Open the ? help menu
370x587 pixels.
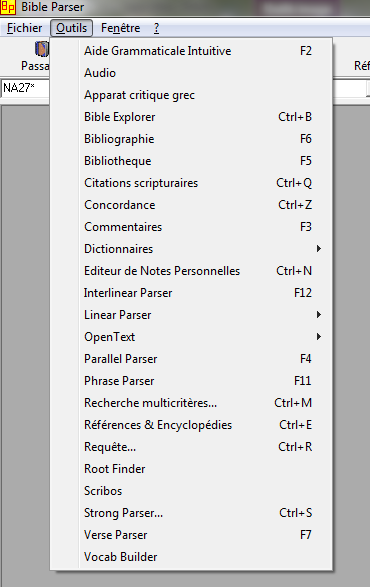click(157, 28)
